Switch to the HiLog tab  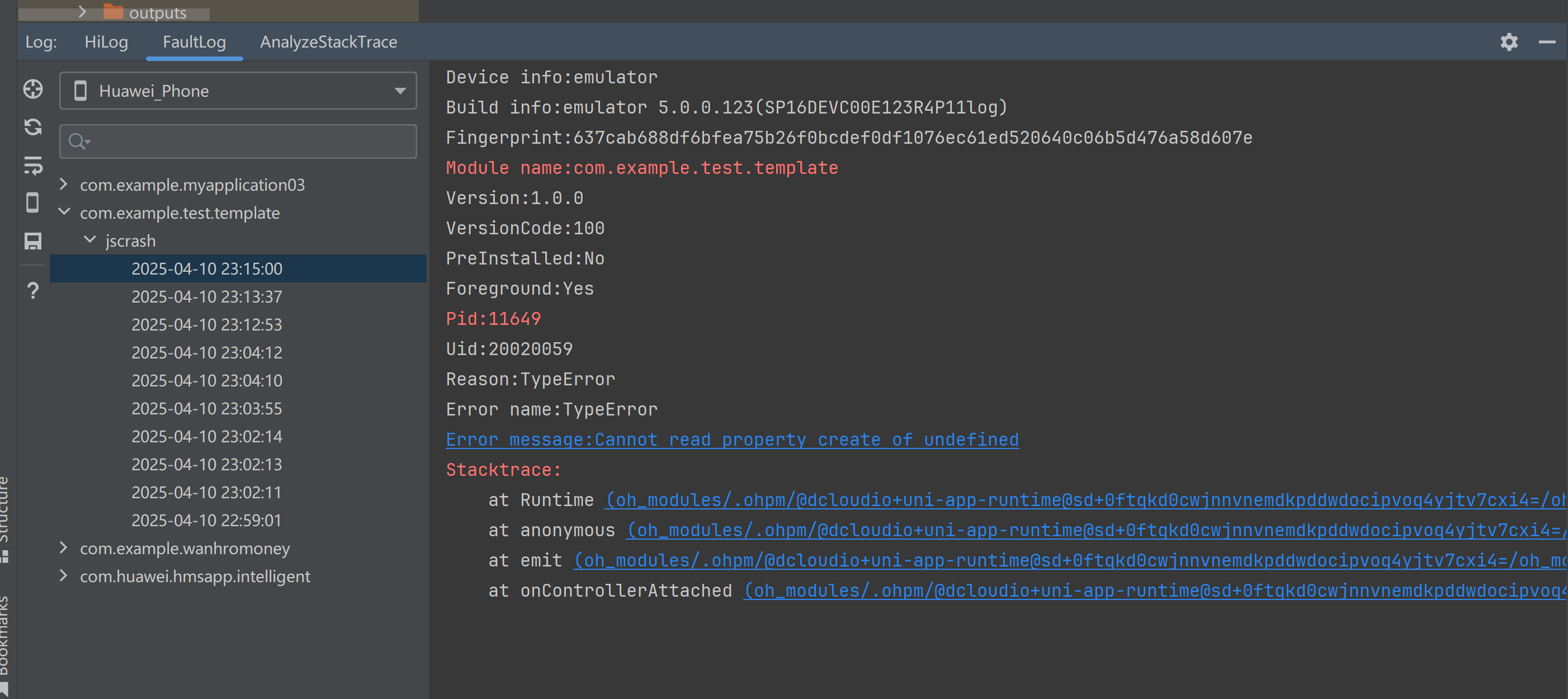[x=106, y=42]
